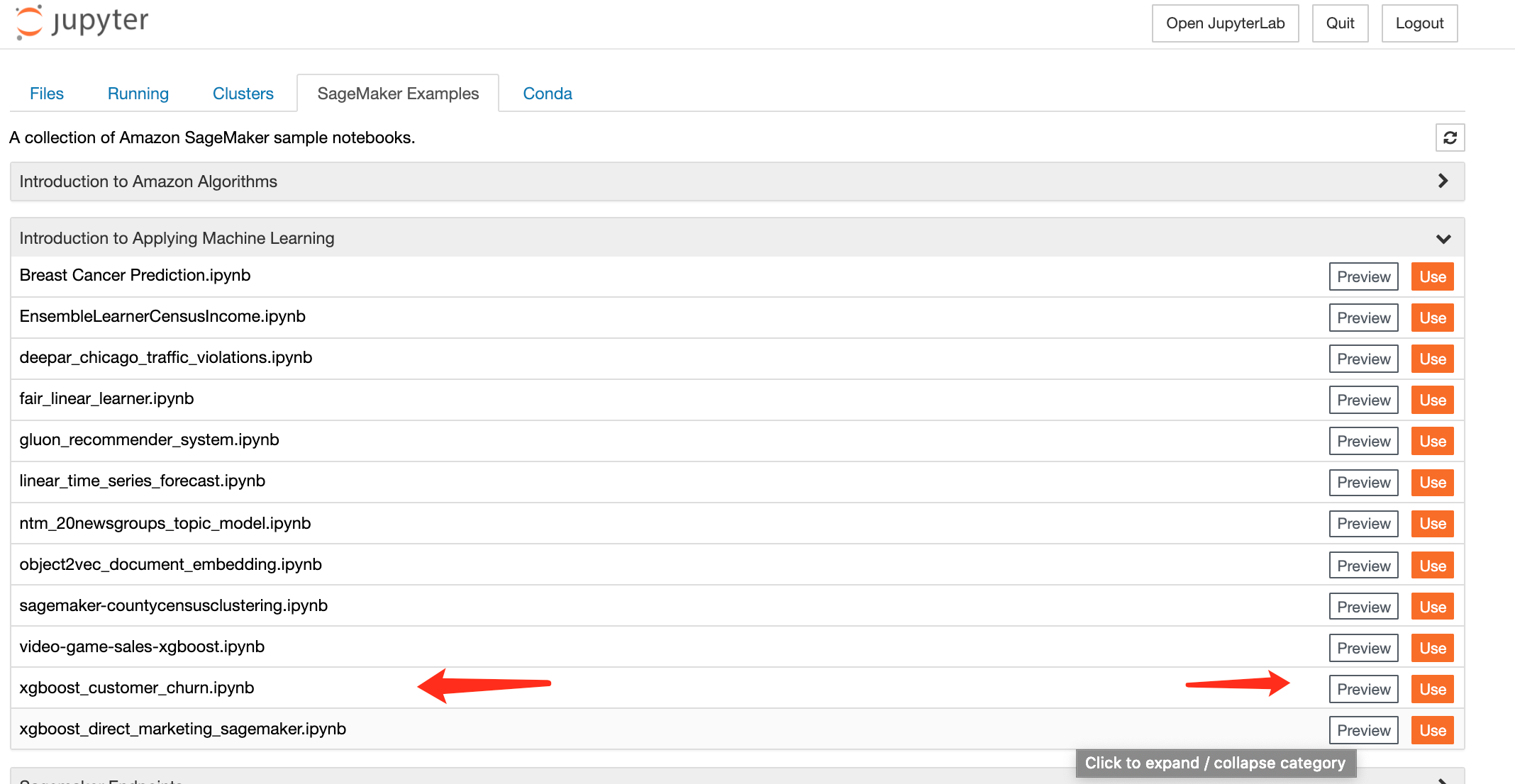Click the ntm_20newsgroups_topic_model.ipynb row name
The width and height of the screenshot is (1515, 784).
click(x=165, y=523)
